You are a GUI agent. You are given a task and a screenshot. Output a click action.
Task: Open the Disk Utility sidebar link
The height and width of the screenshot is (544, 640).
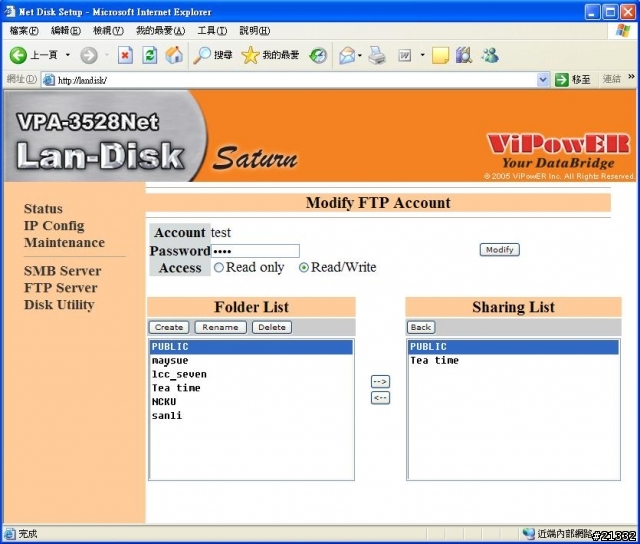pos(59,304)
